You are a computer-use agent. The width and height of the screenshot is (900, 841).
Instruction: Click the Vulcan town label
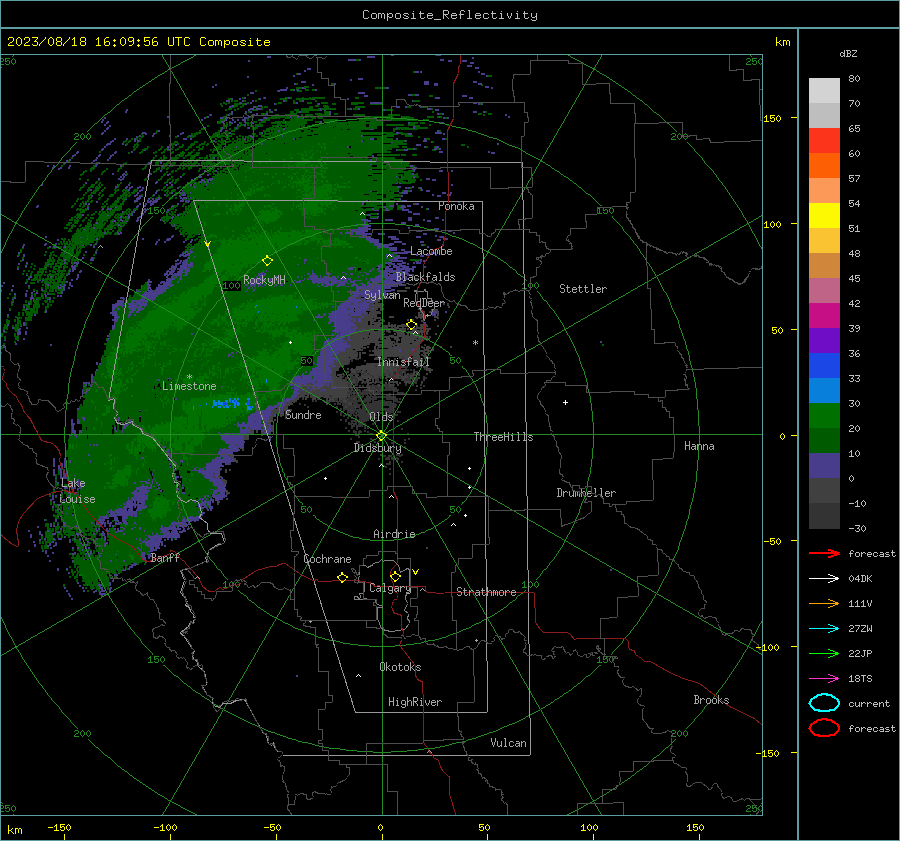point(509,743)
